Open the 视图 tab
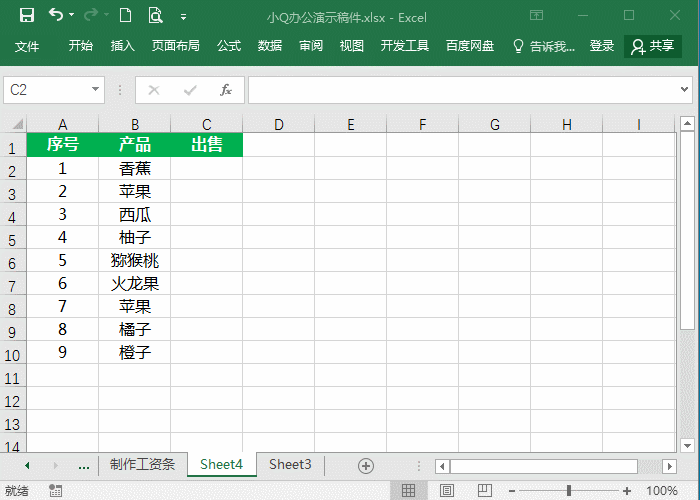Screen dimensions: 700x500 coord(351,46)
